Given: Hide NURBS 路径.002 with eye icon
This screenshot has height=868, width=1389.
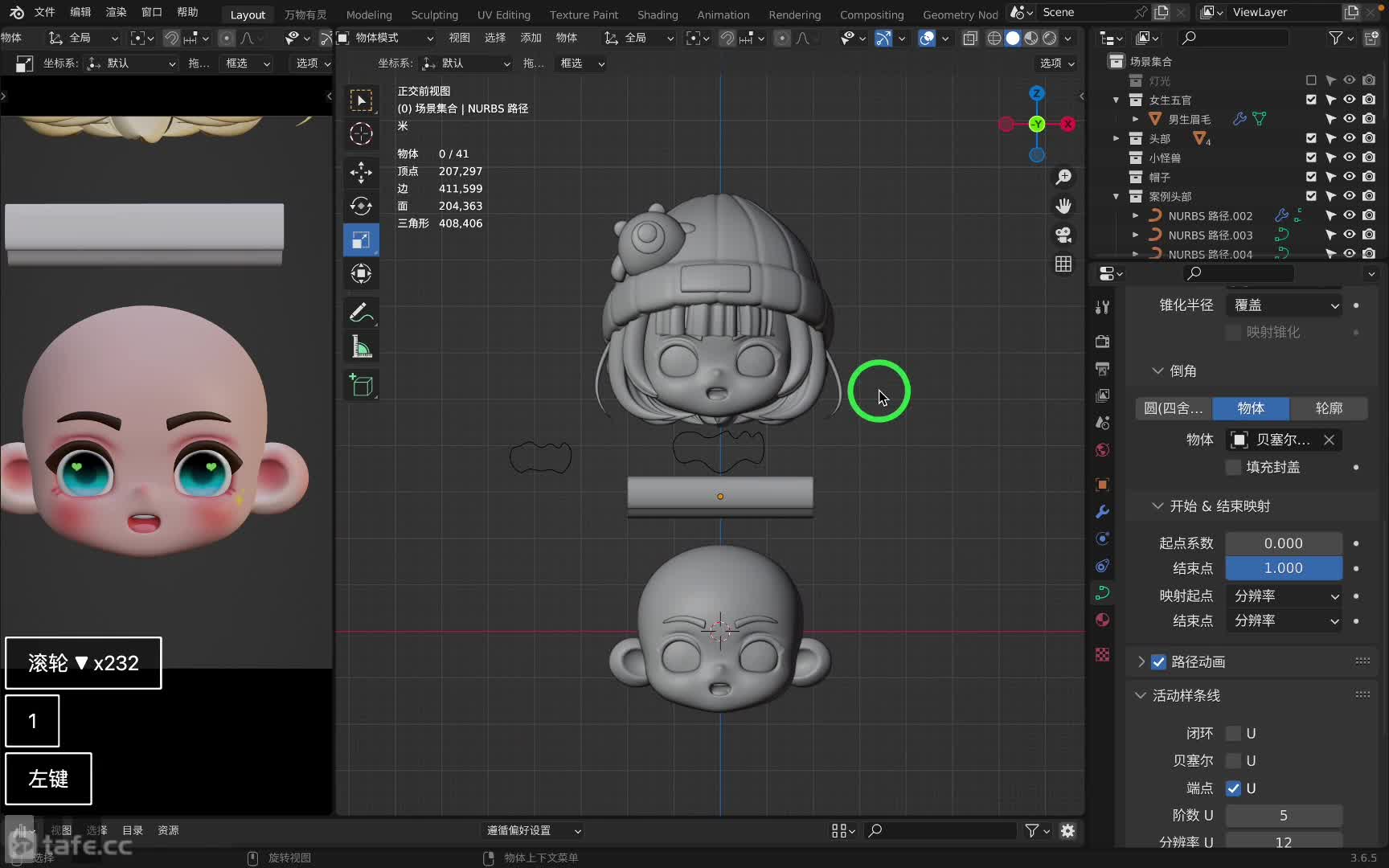Looking at the screenshot, I should click(x=1350, y=215).
